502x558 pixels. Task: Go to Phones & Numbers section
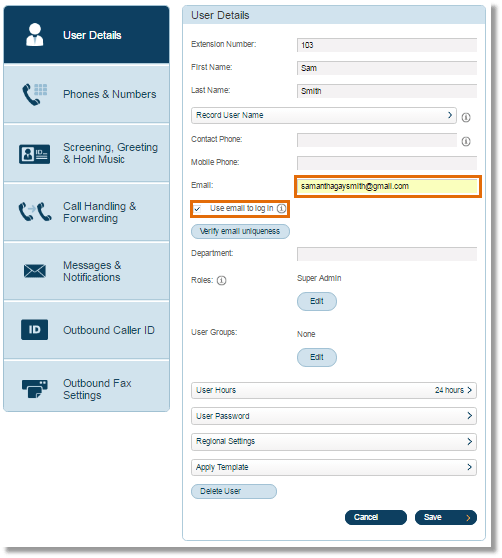(x=86, y=94)
